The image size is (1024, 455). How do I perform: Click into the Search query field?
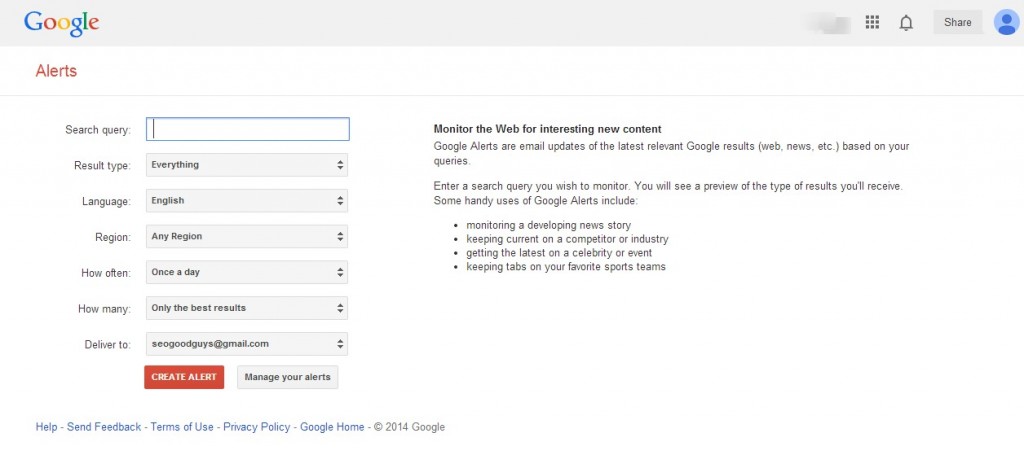(x=248, y=129)
